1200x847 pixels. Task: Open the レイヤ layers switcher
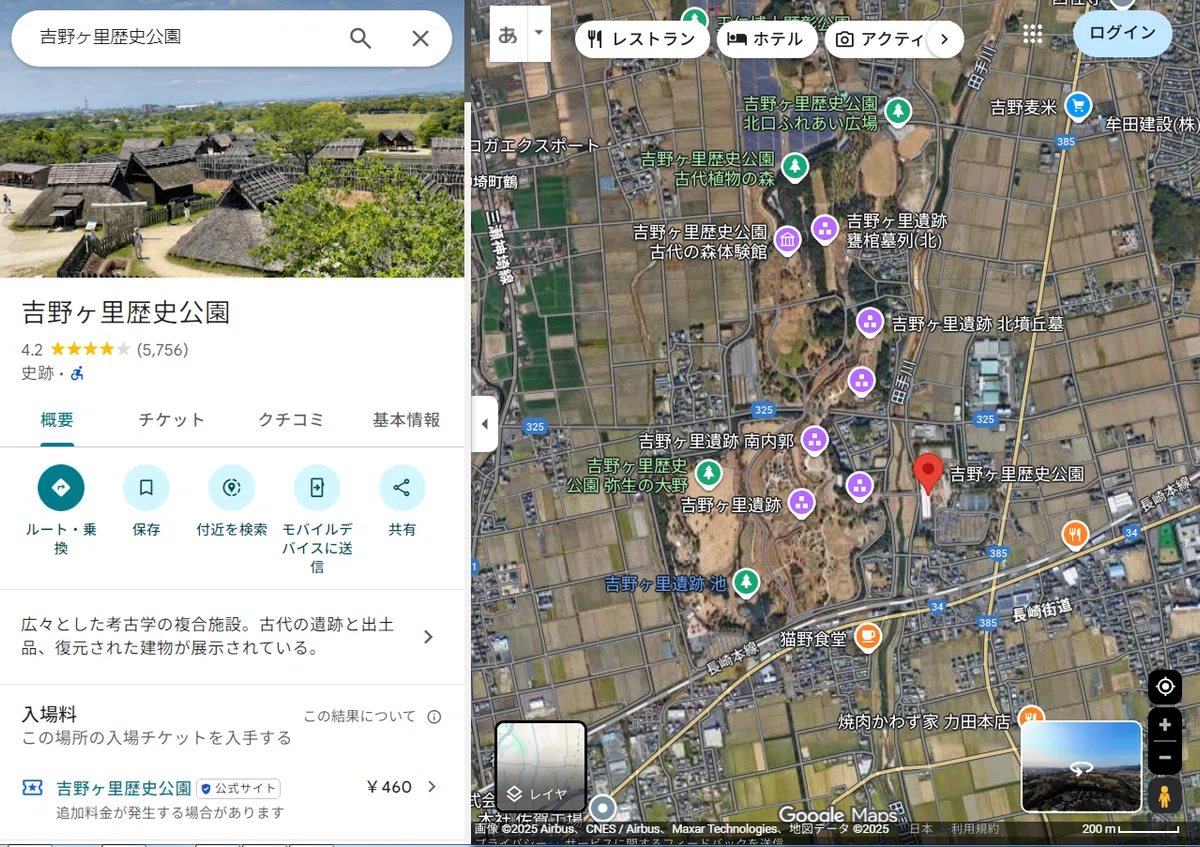541,767
